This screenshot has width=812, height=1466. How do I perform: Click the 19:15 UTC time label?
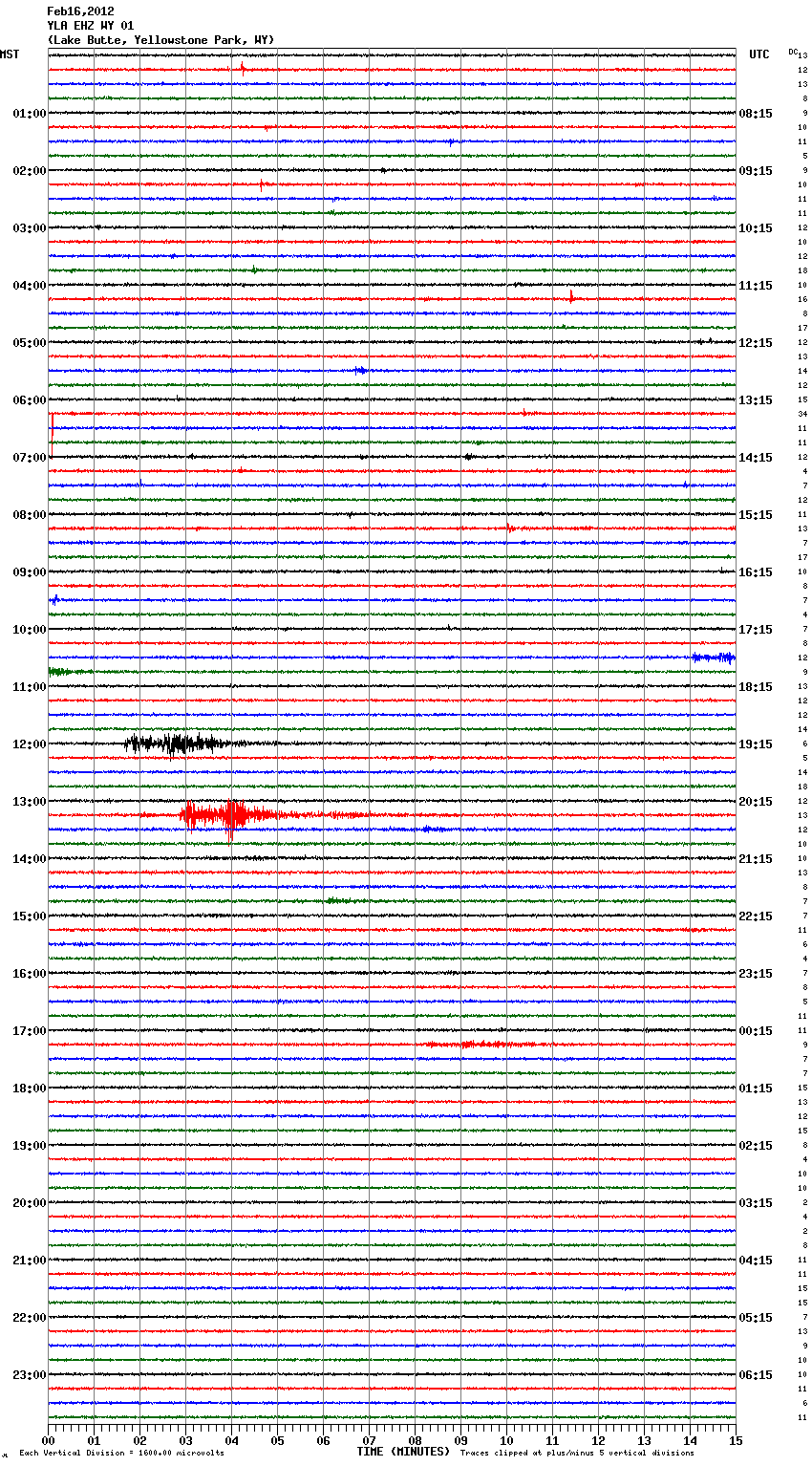click(x=756, y=744)
